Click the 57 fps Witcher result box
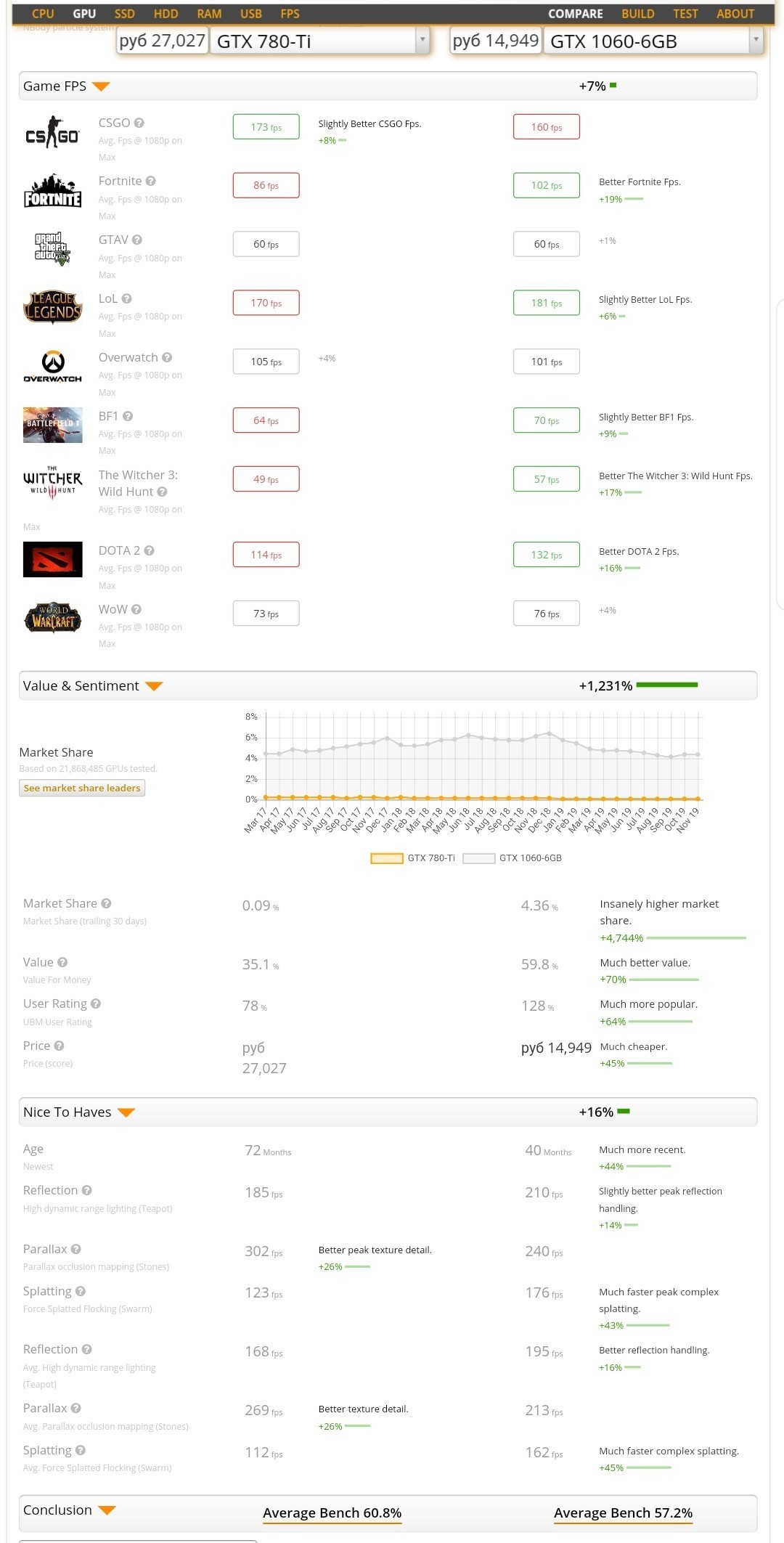Image resolution: width=784 pixels, height=1543 pixels. coord(547,479)
